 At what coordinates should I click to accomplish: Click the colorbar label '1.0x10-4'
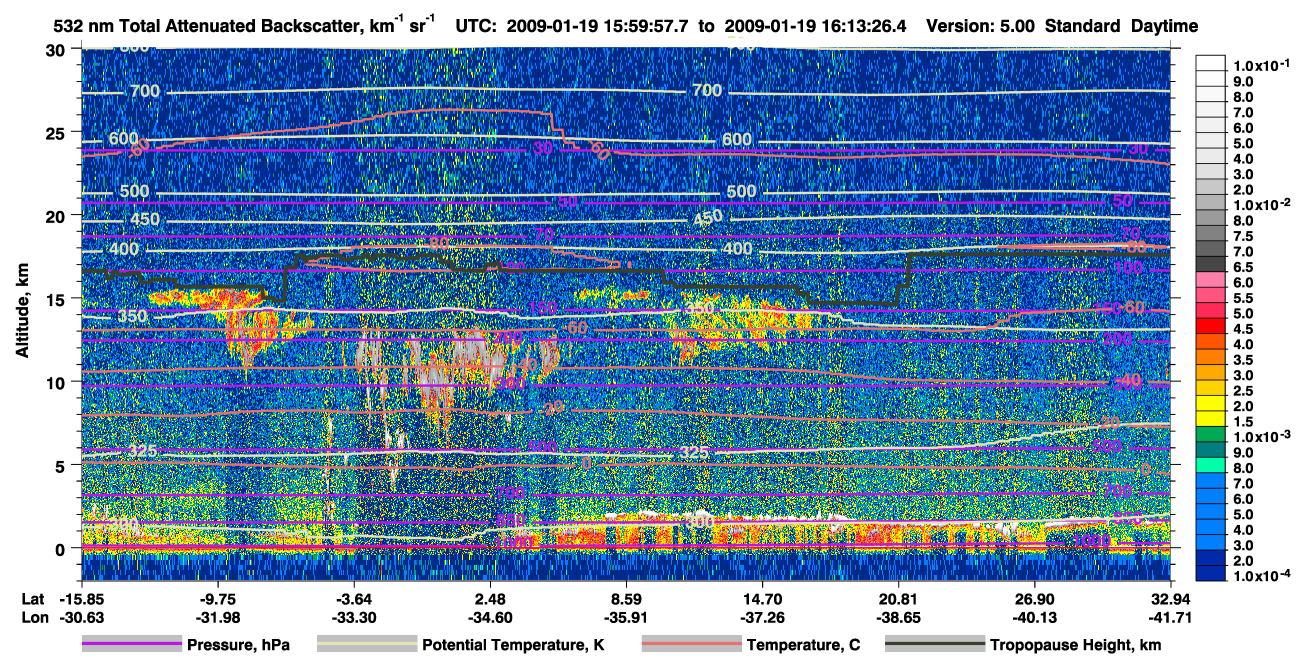[x=1263, y=576]
